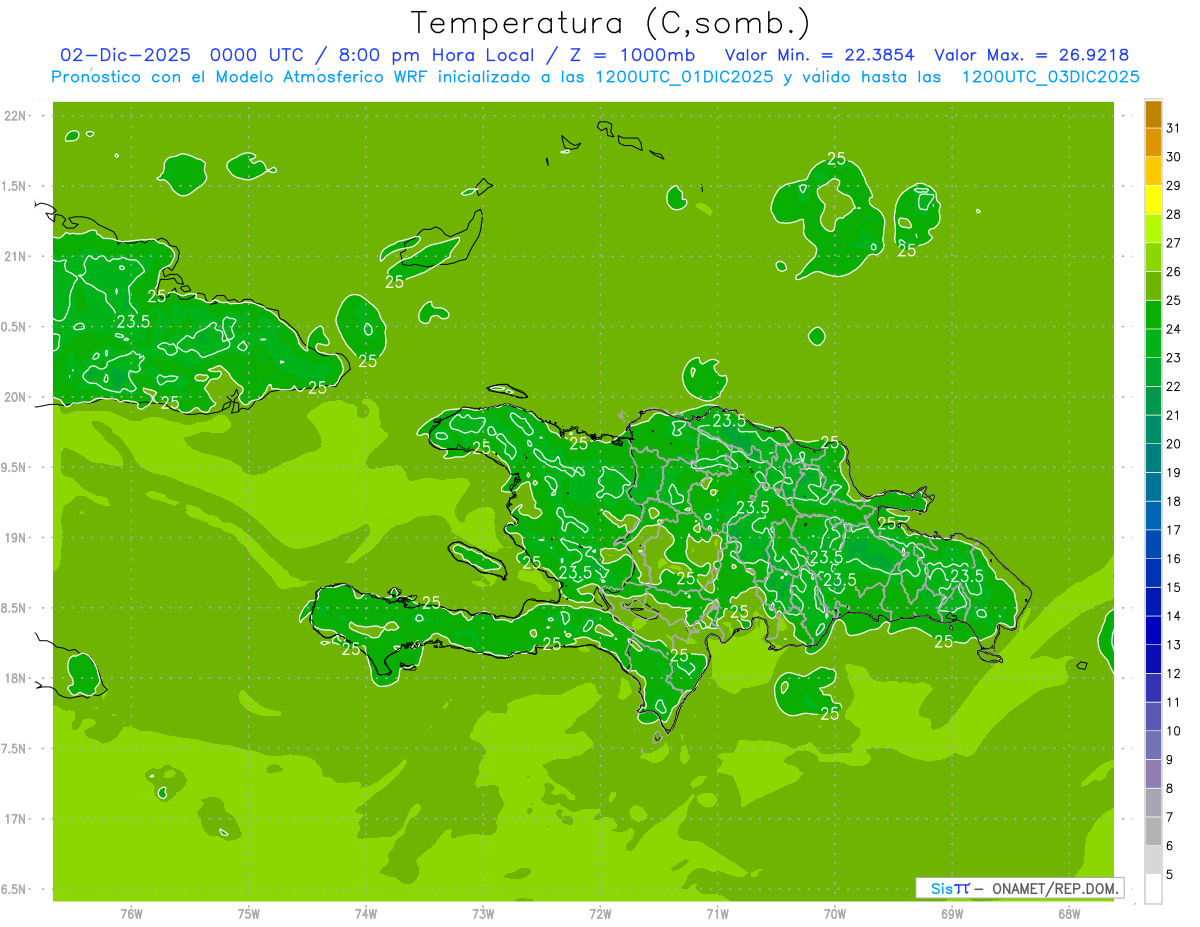
Task: Click the "70W" longitude axis label
Action: 835,913
